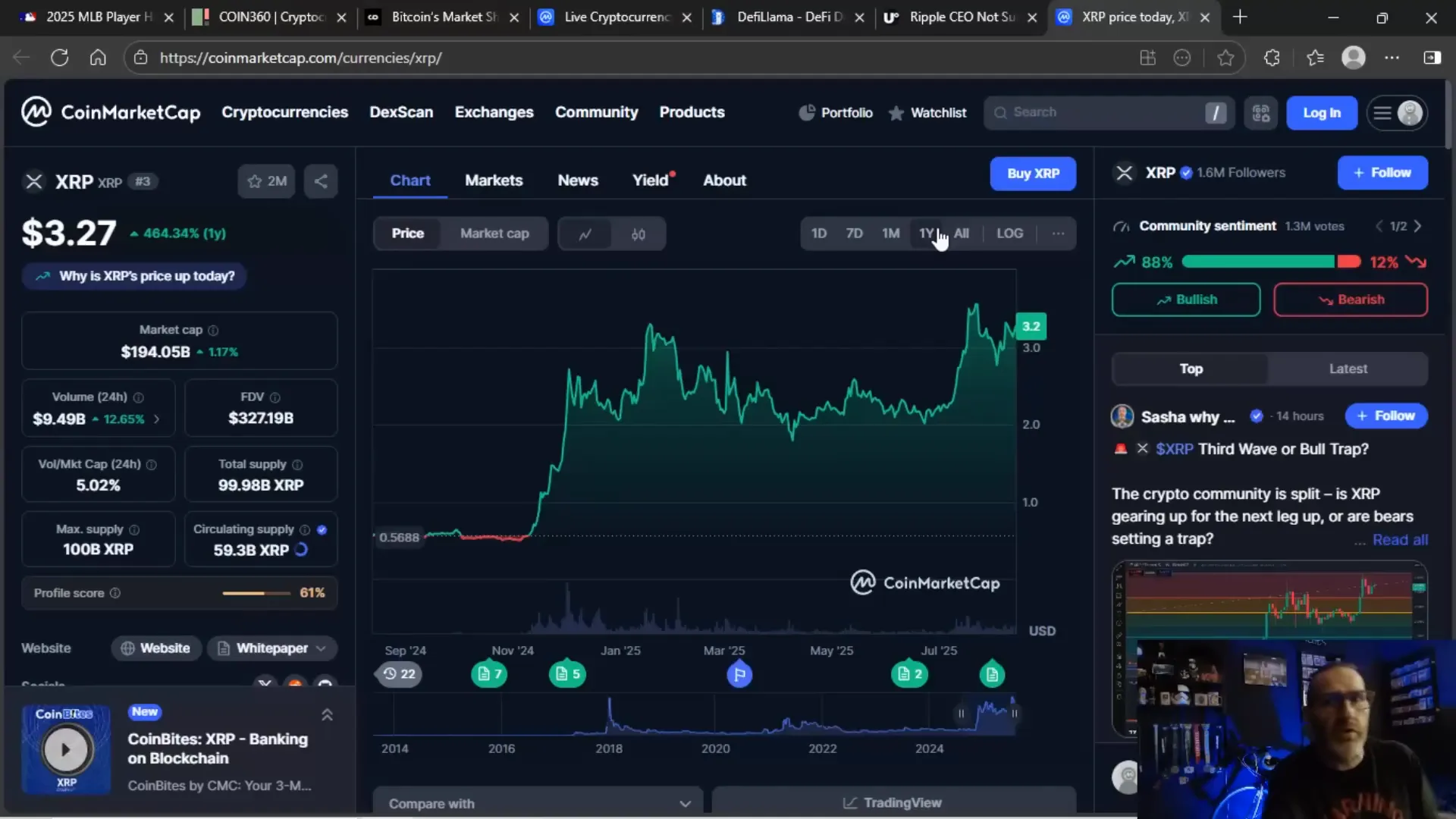Open the news marker labeled 7
The image size is (1456, 819).
pyautogui.click(x=489, y=674)
